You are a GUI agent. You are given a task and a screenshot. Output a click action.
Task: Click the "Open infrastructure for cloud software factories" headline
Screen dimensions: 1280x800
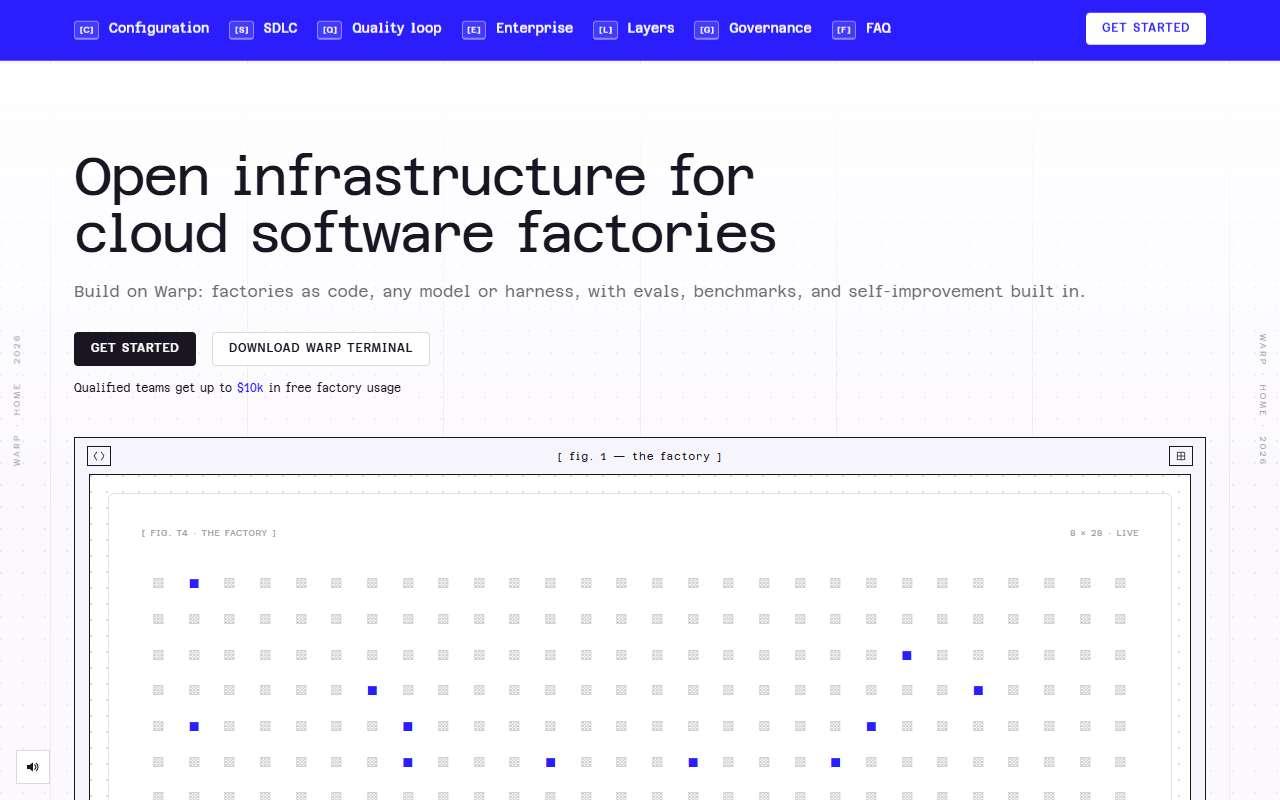[426, 206]
